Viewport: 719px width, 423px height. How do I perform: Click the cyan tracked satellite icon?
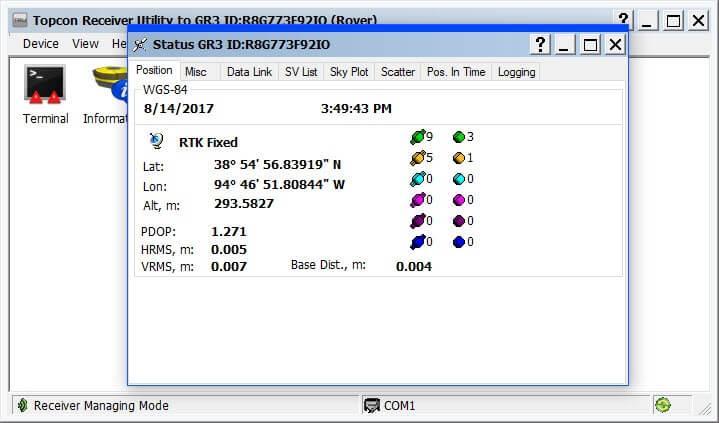tap(417, 179)
